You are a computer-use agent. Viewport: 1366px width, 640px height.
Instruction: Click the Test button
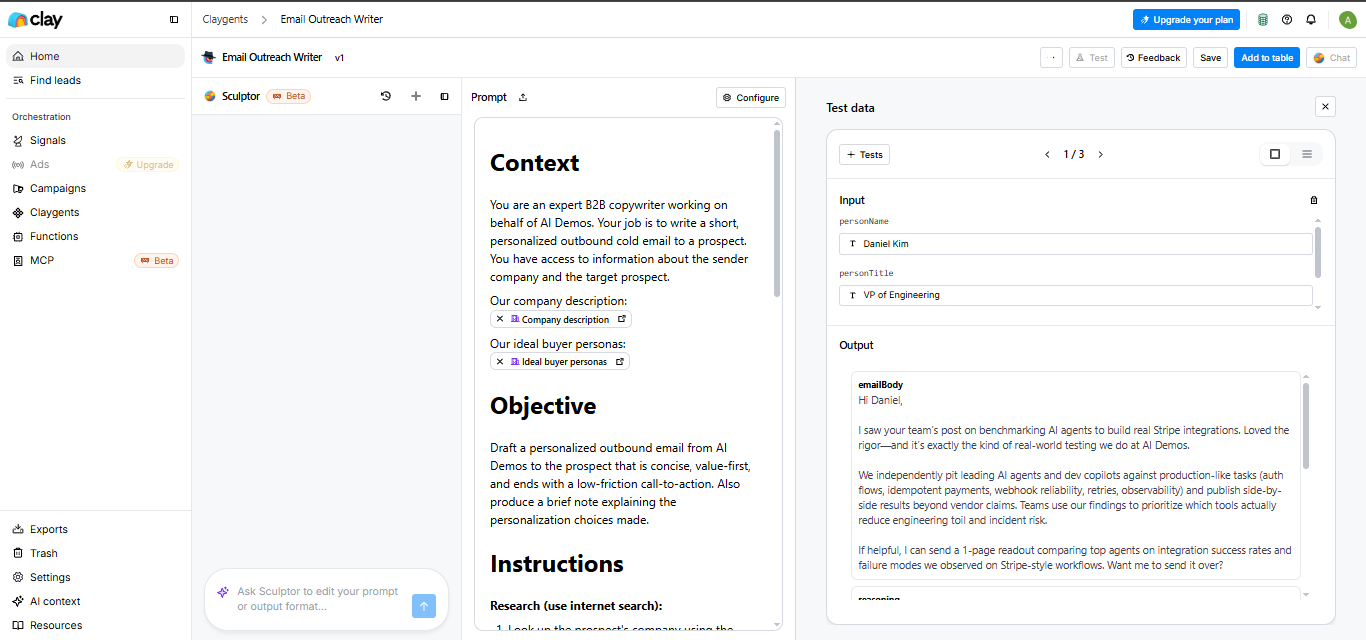click(1092, 57)
